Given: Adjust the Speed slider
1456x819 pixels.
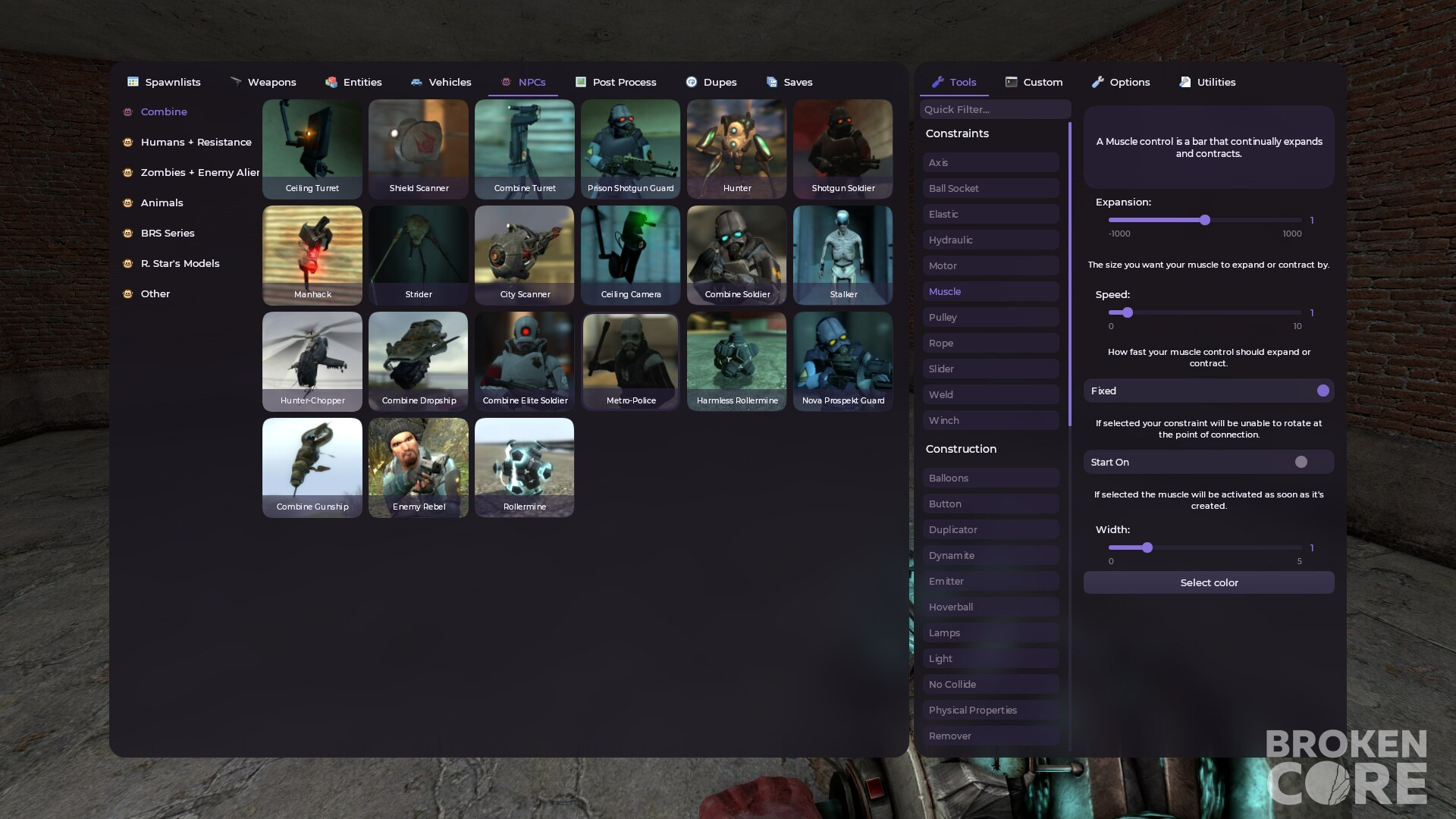Looking at the screenshot, I should pos(1205,312).
